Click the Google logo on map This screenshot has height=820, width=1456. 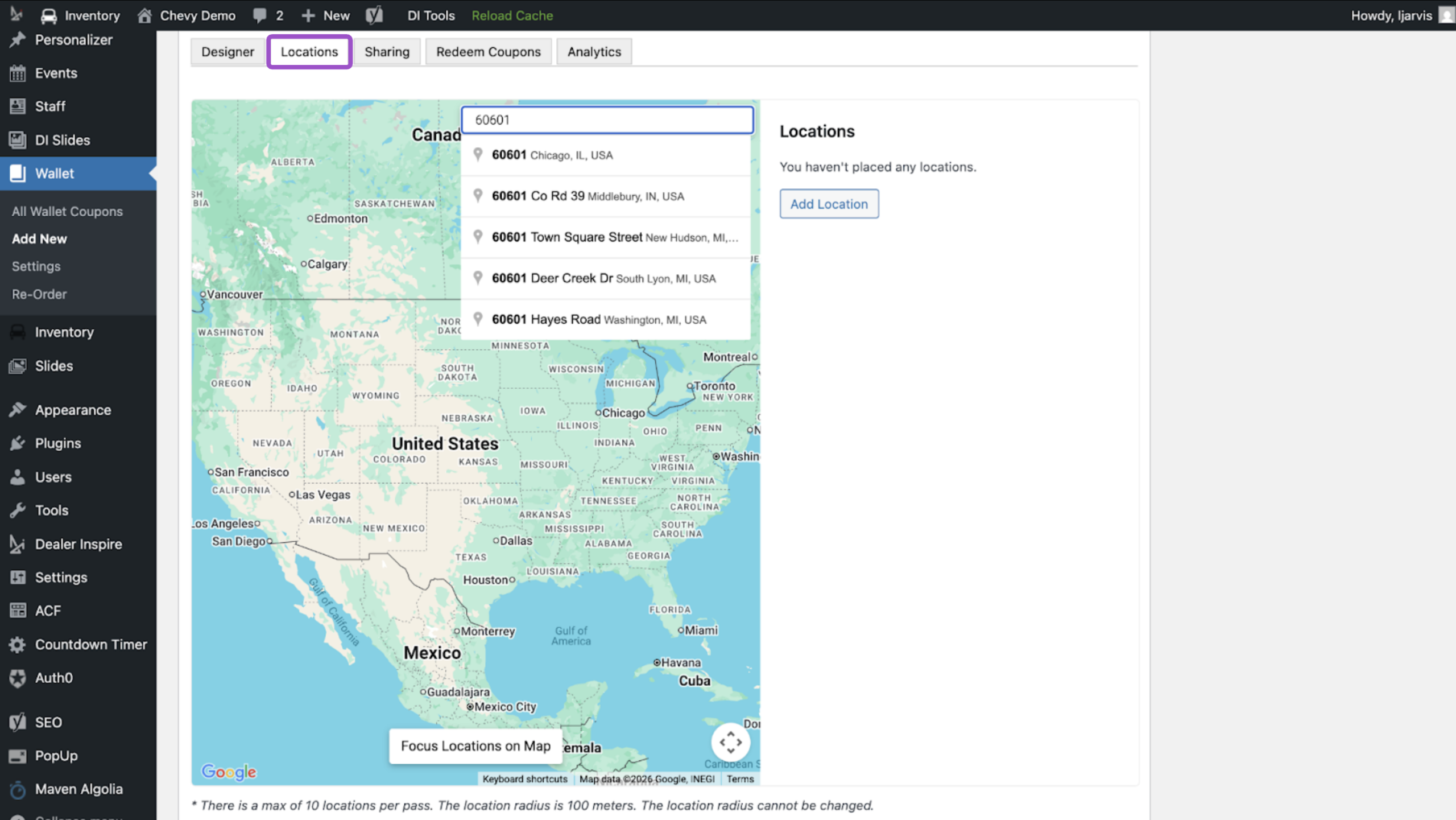click(229, 772)
